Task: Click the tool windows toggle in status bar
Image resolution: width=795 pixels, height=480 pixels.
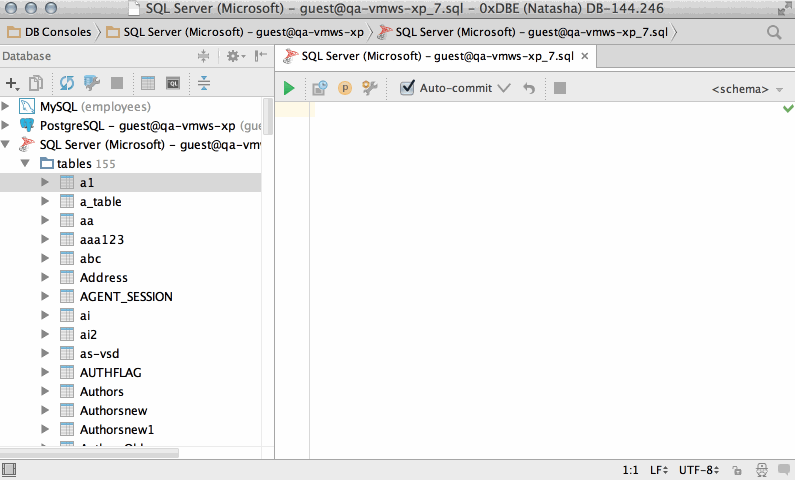Action: 9,470
